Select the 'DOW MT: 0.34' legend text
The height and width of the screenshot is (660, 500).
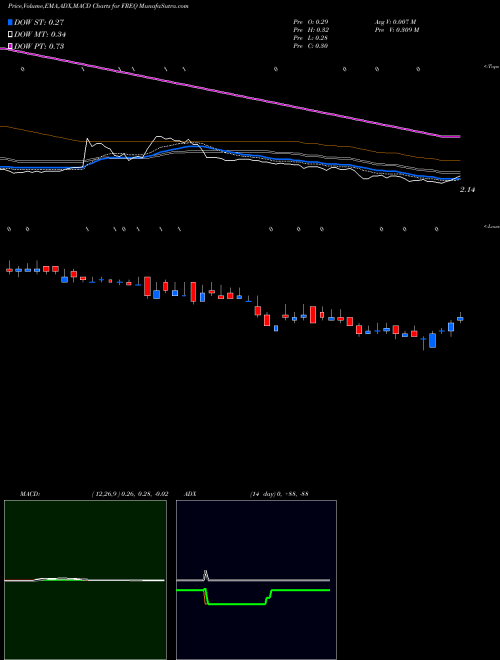pyautogui.click(x=40, y=35)
